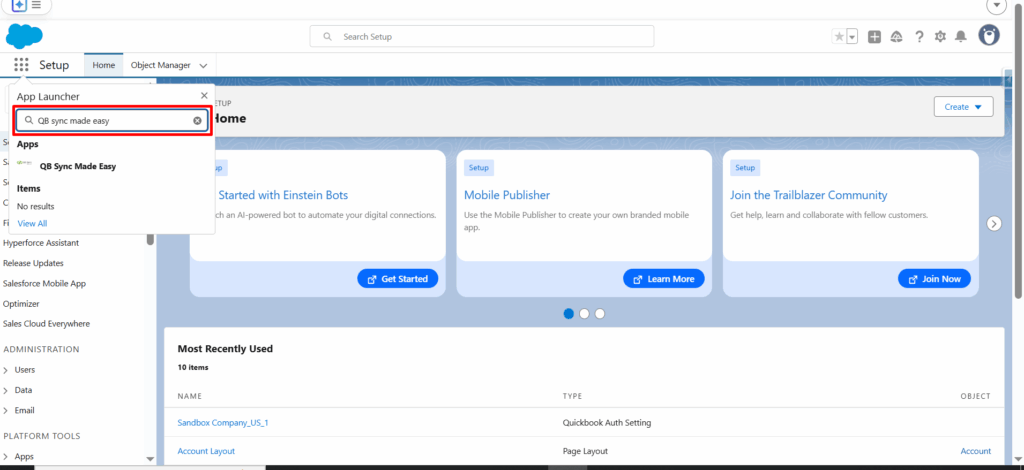This screenshot has width=1024, height=470.
Task: Click the sidebar scroll down arrow
Action: click(150, 460)
